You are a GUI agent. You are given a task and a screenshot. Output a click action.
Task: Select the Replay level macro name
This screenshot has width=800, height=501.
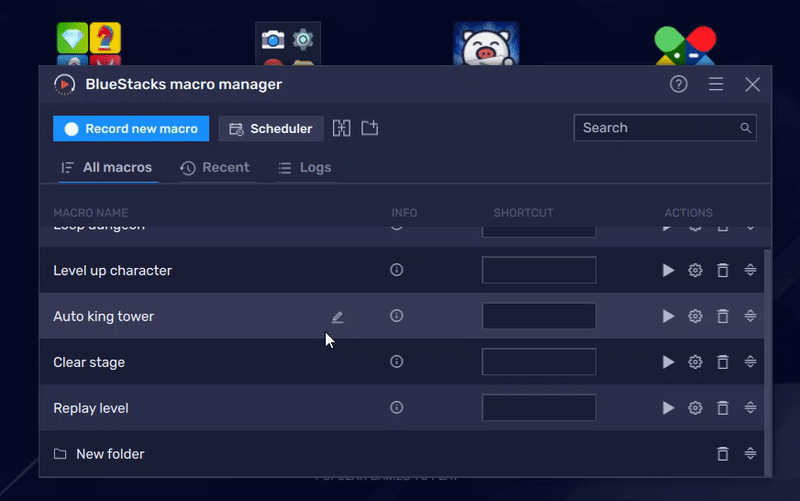click(x=91, y=408)
